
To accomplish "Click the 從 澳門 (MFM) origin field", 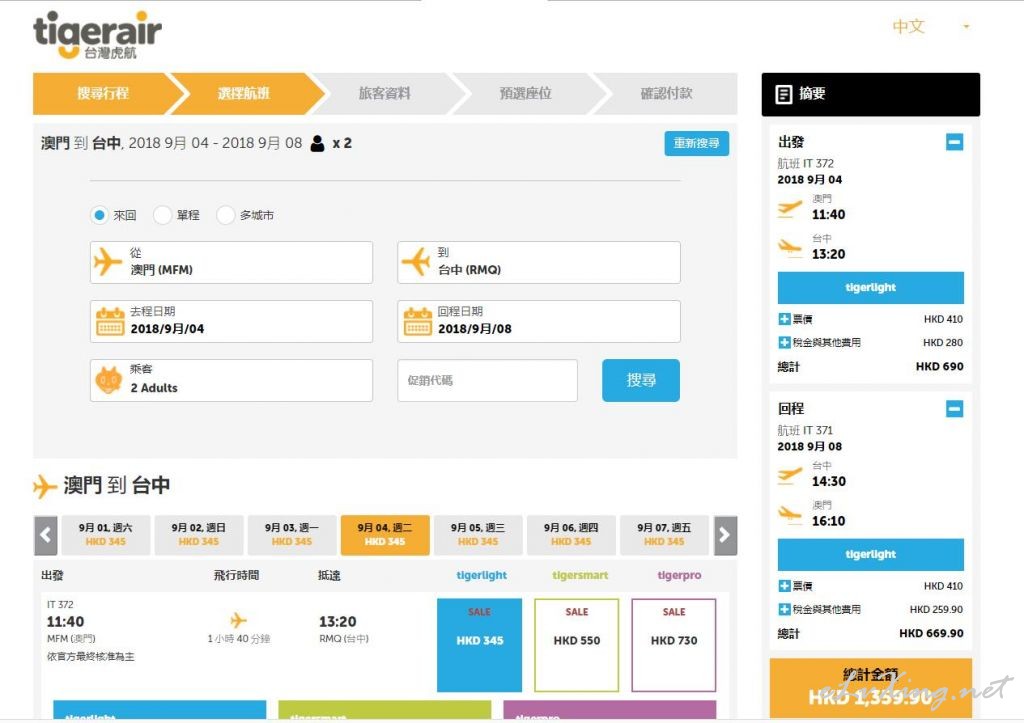I will tap(231, 263).
